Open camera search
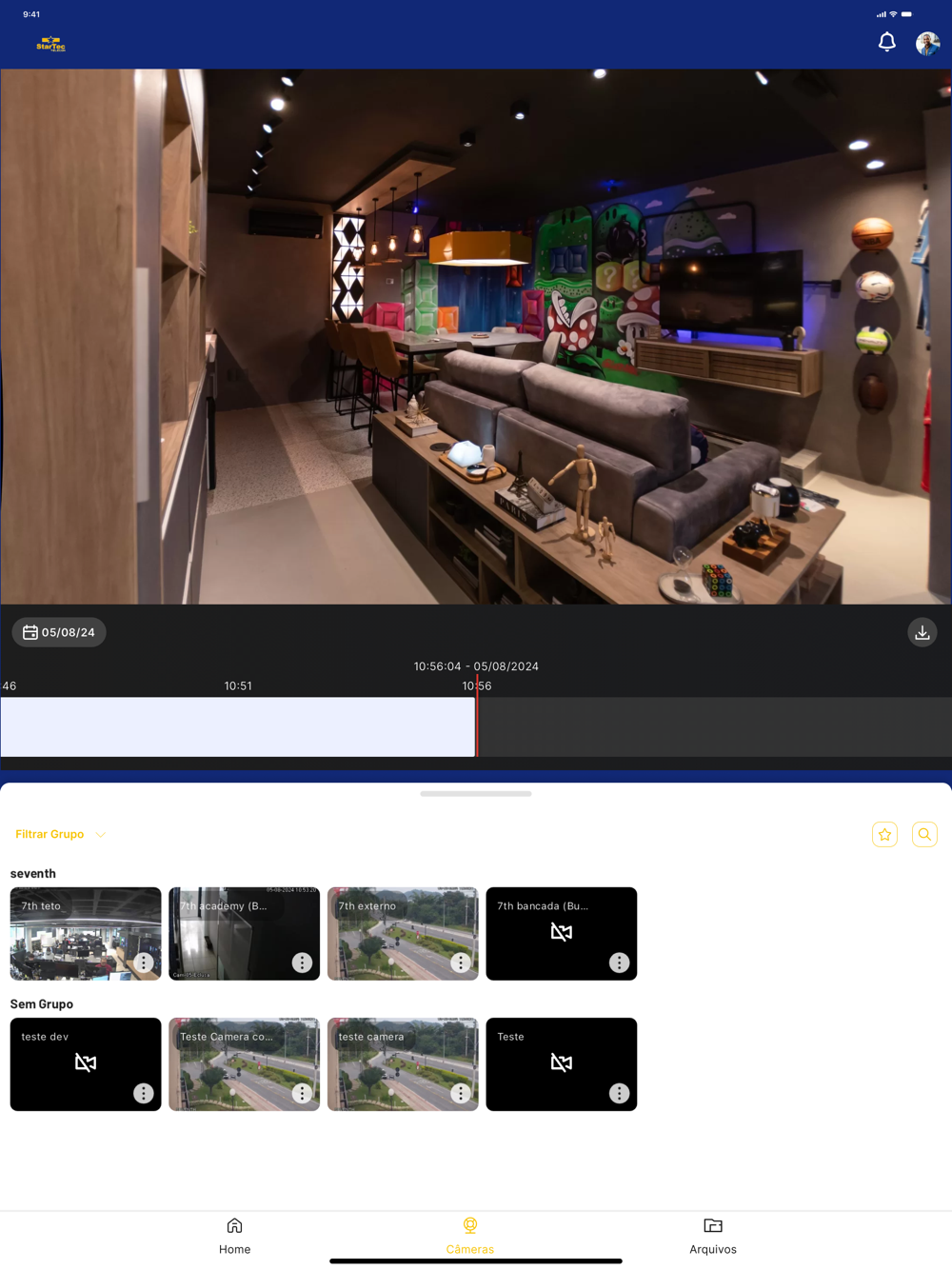This screenshot has width=952, height=1270. click(924, 834)
